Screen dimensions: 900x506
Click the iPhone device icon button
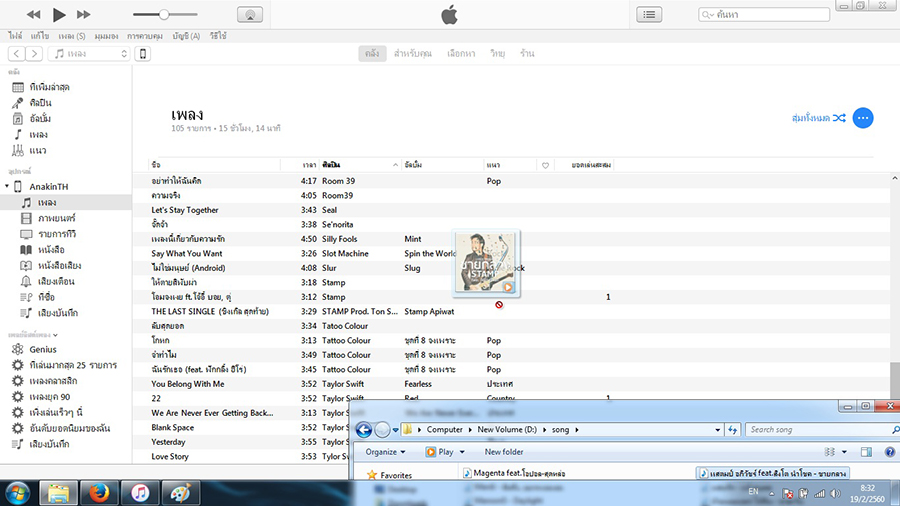point(142,53)
